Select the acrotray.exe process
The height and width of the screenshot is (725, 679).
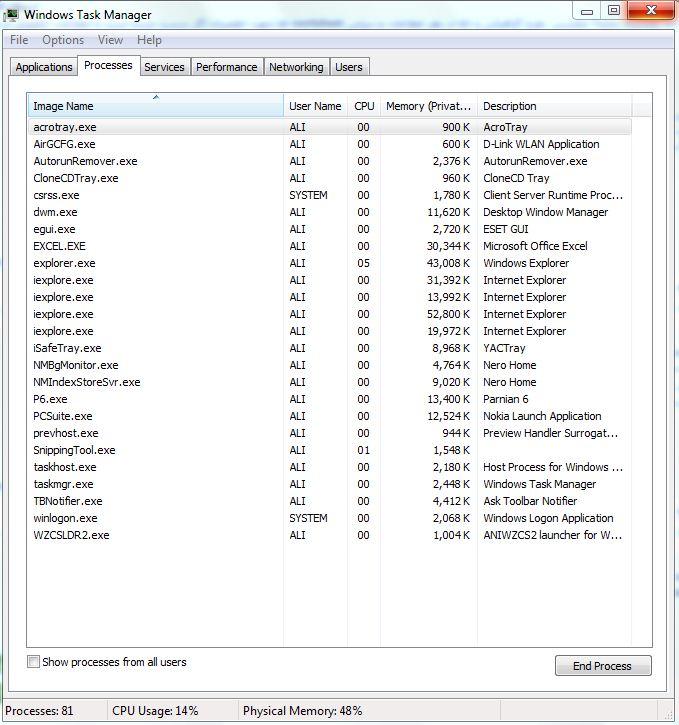(330, 127)
